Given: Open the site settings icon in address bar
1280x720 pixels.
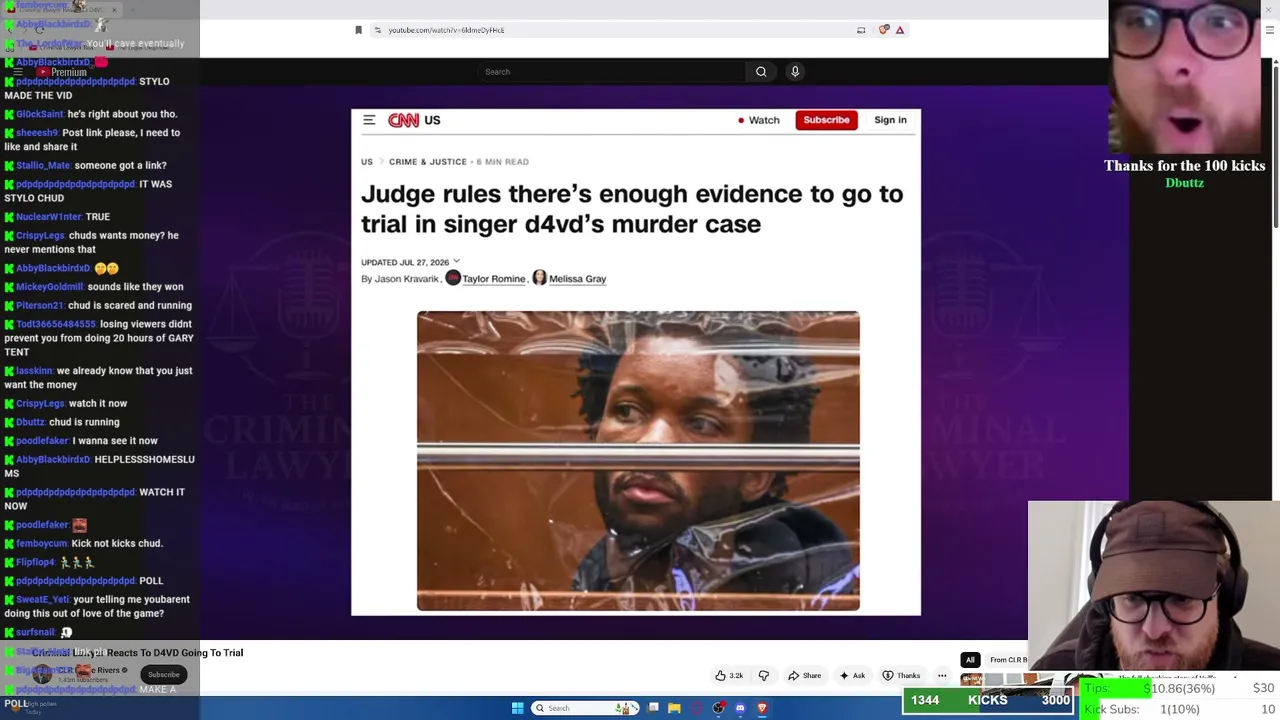Looking at the screenshot, I should 378,30.
